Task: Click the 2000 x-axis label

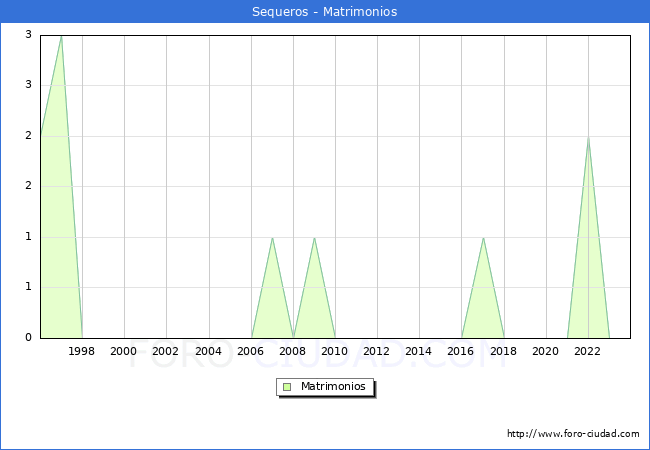Action: tap(124, 351)
